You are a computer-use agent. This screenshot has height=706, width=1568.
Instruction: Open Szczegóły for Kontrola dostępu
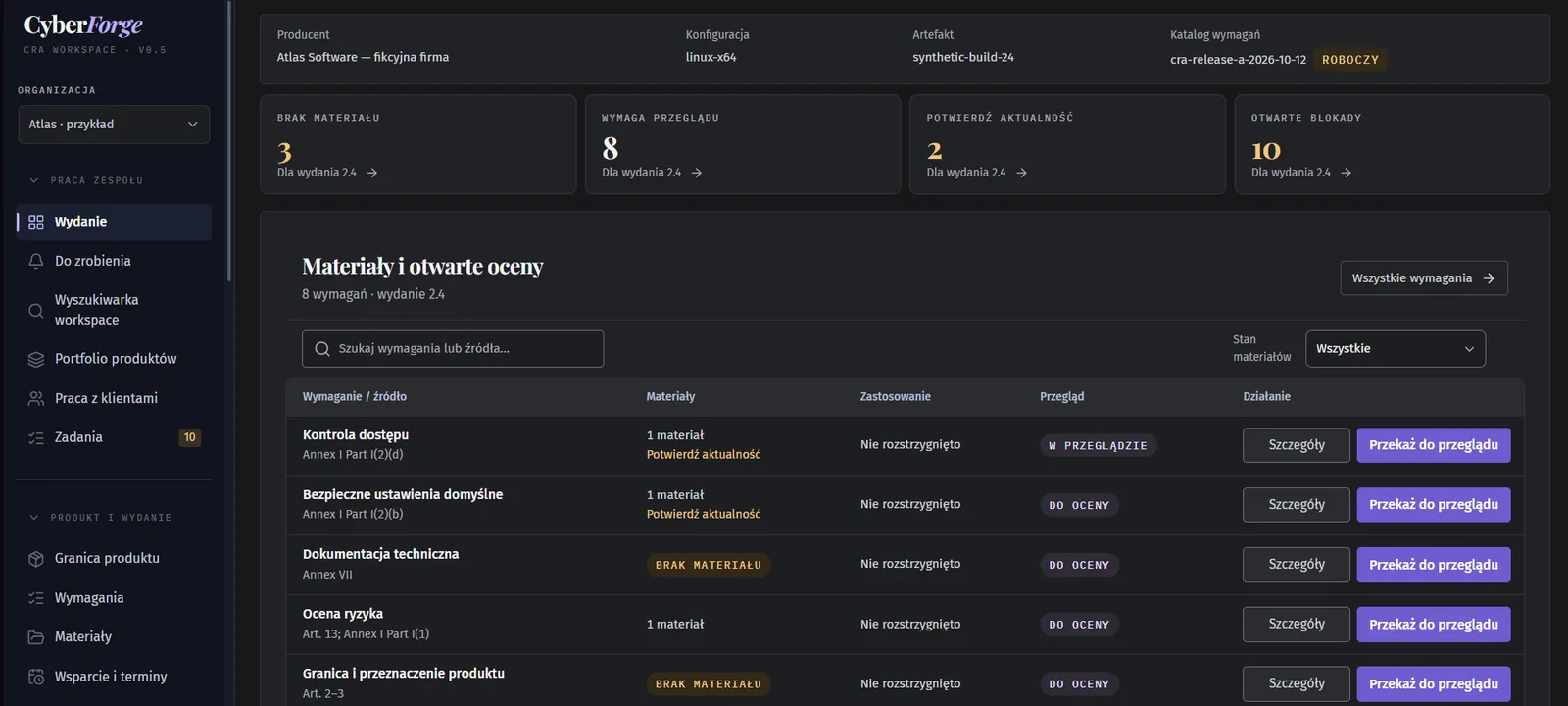1297,445
